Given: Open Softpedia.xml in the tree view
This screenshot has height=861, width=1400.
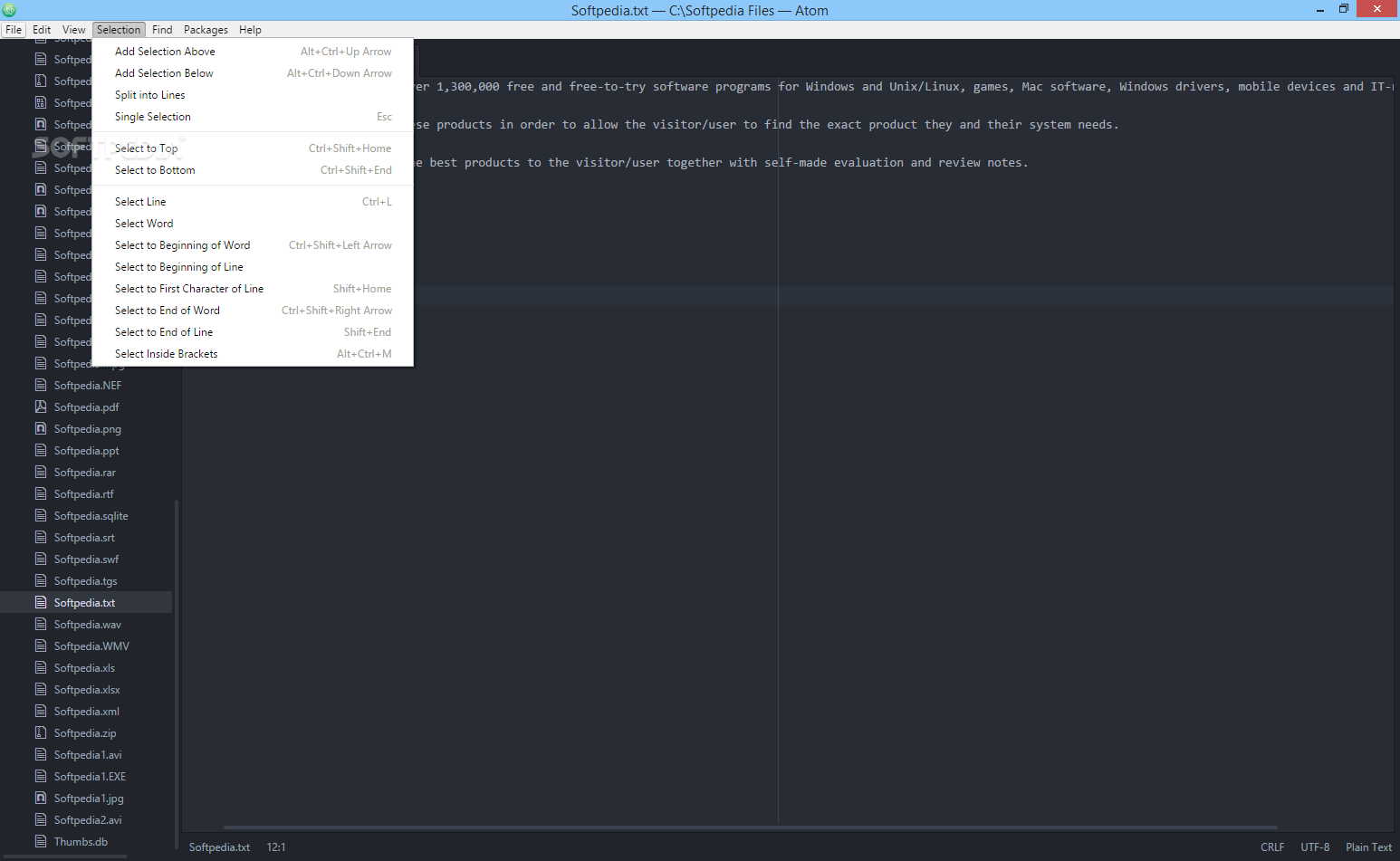Looking at the screenshot, I should coord(86,712).
